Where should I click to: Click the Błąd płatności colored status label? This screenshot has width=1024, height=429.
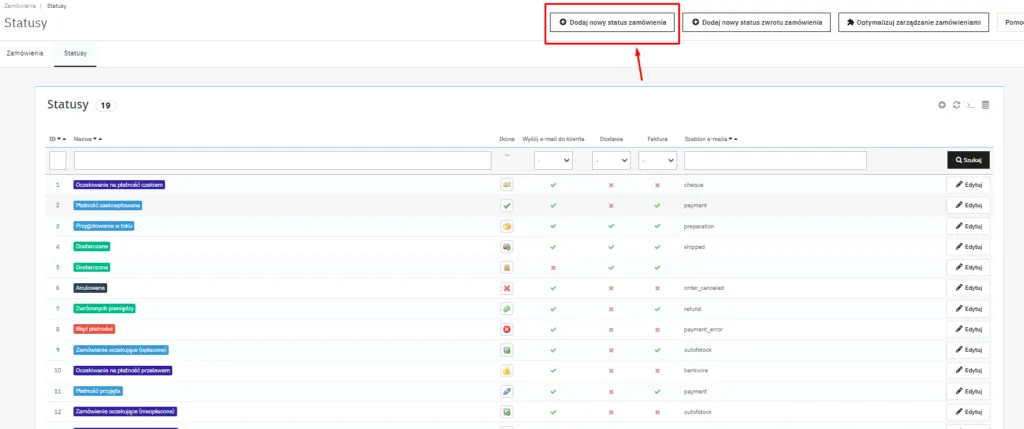(x=95, y=329)
